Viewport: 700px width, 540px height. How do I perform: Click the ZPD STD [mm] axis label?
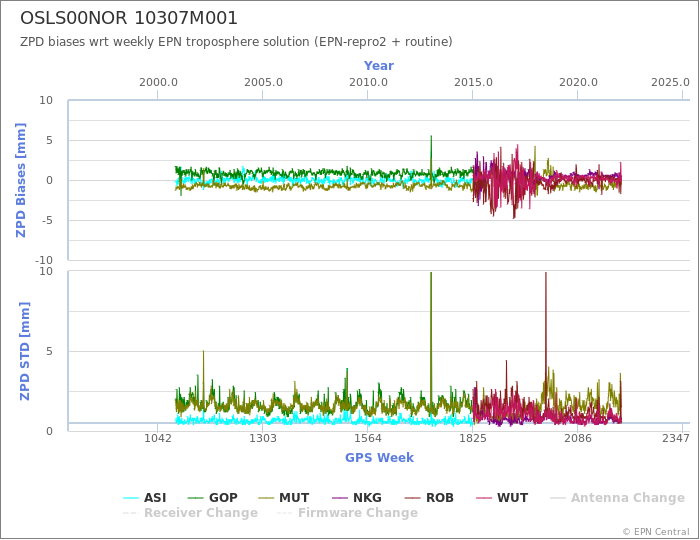(25, 351)
